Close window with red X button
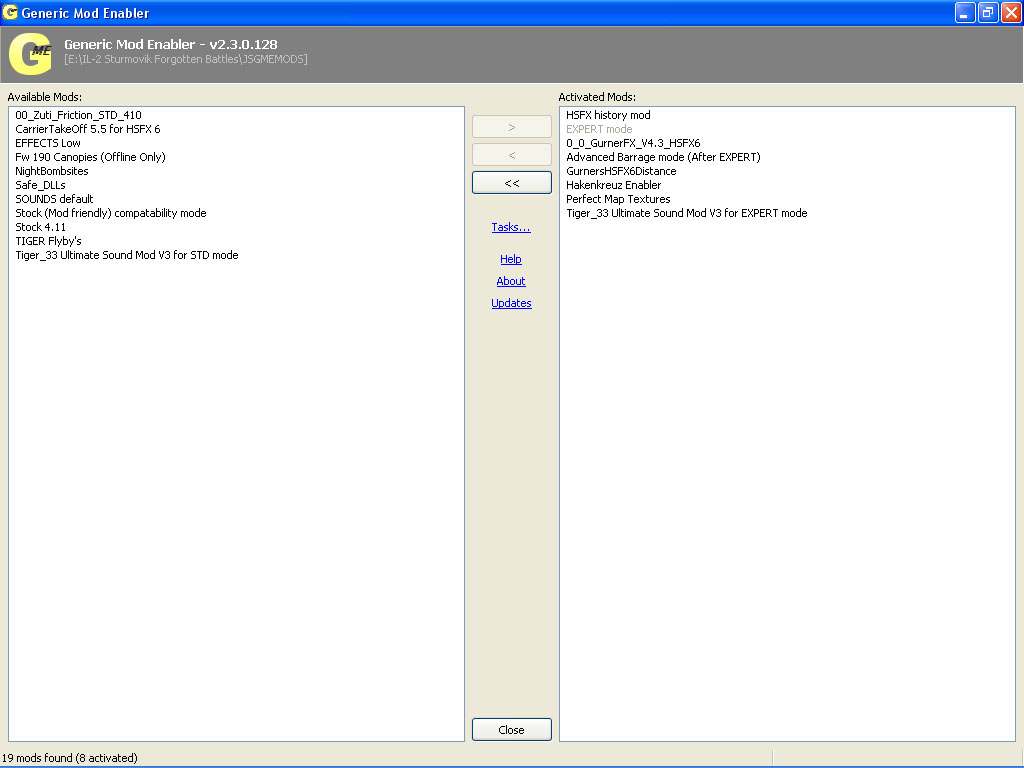Screen dimensions: 1024x768 [1010, 12]
